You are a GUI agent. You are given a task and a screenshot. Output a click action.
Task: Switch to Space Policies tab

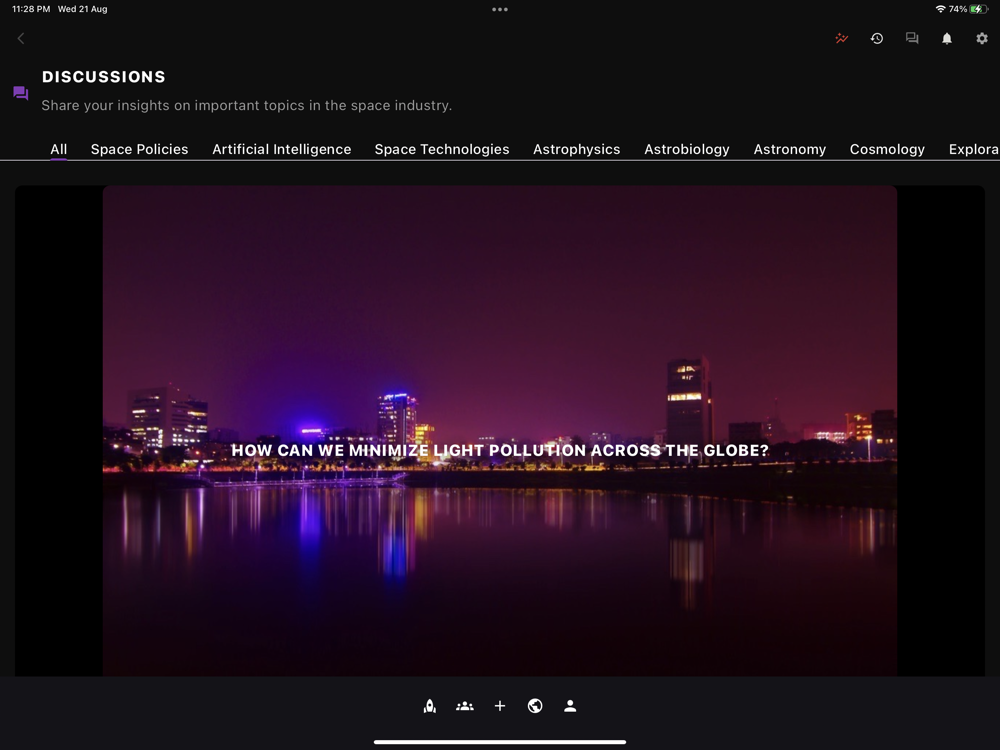(140, 149)
